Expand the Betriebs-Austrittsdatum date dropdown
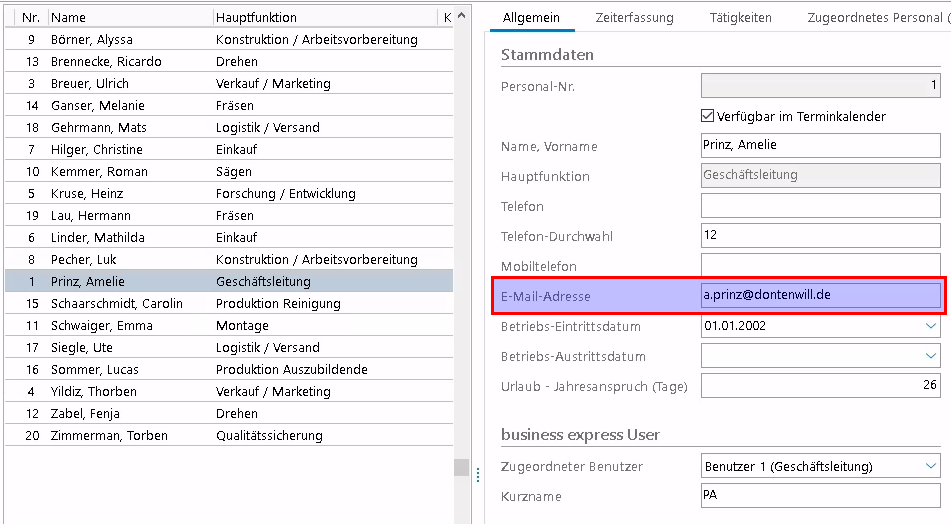Viewport: 951px width, 524px height. [x=931, y=356]
